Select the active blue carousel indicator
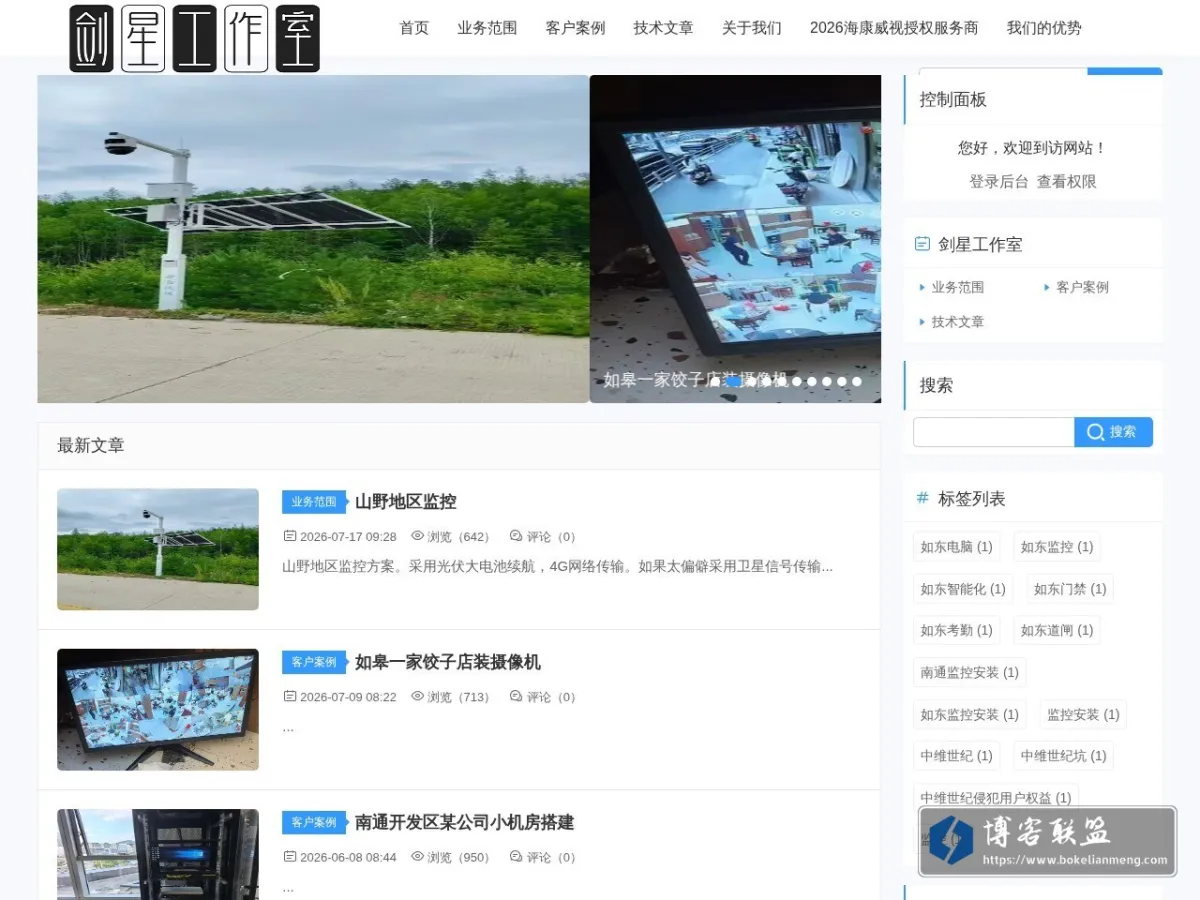The width and height of the screenshot is (1200, 900). pyautogui.click(x=734, y=381)
